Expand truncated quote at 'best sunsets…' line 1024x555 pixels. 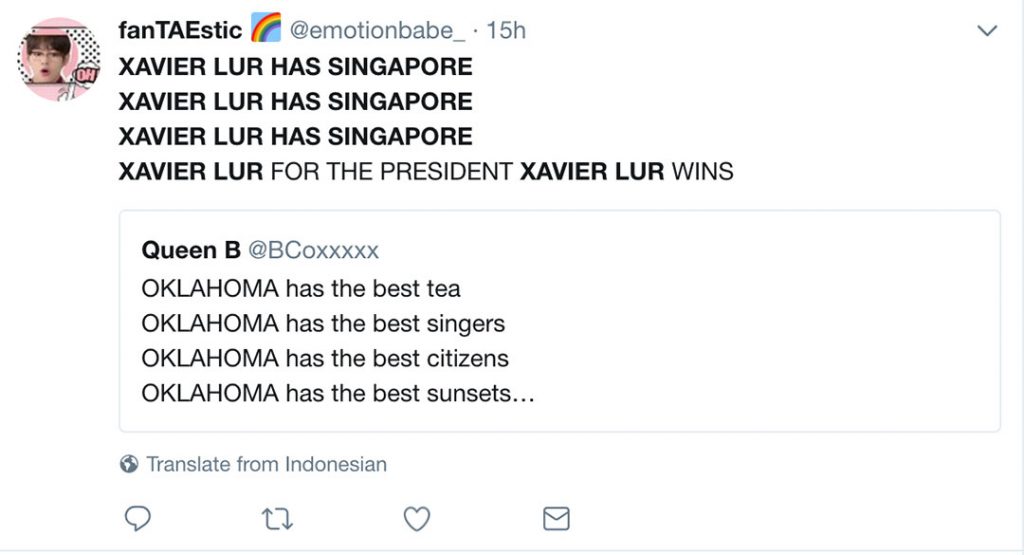tap(338, 393)
